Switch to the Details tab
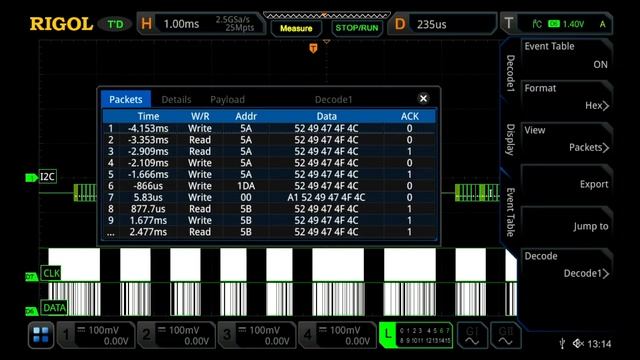This screenshot has width=640, height=360. [176, 100]
